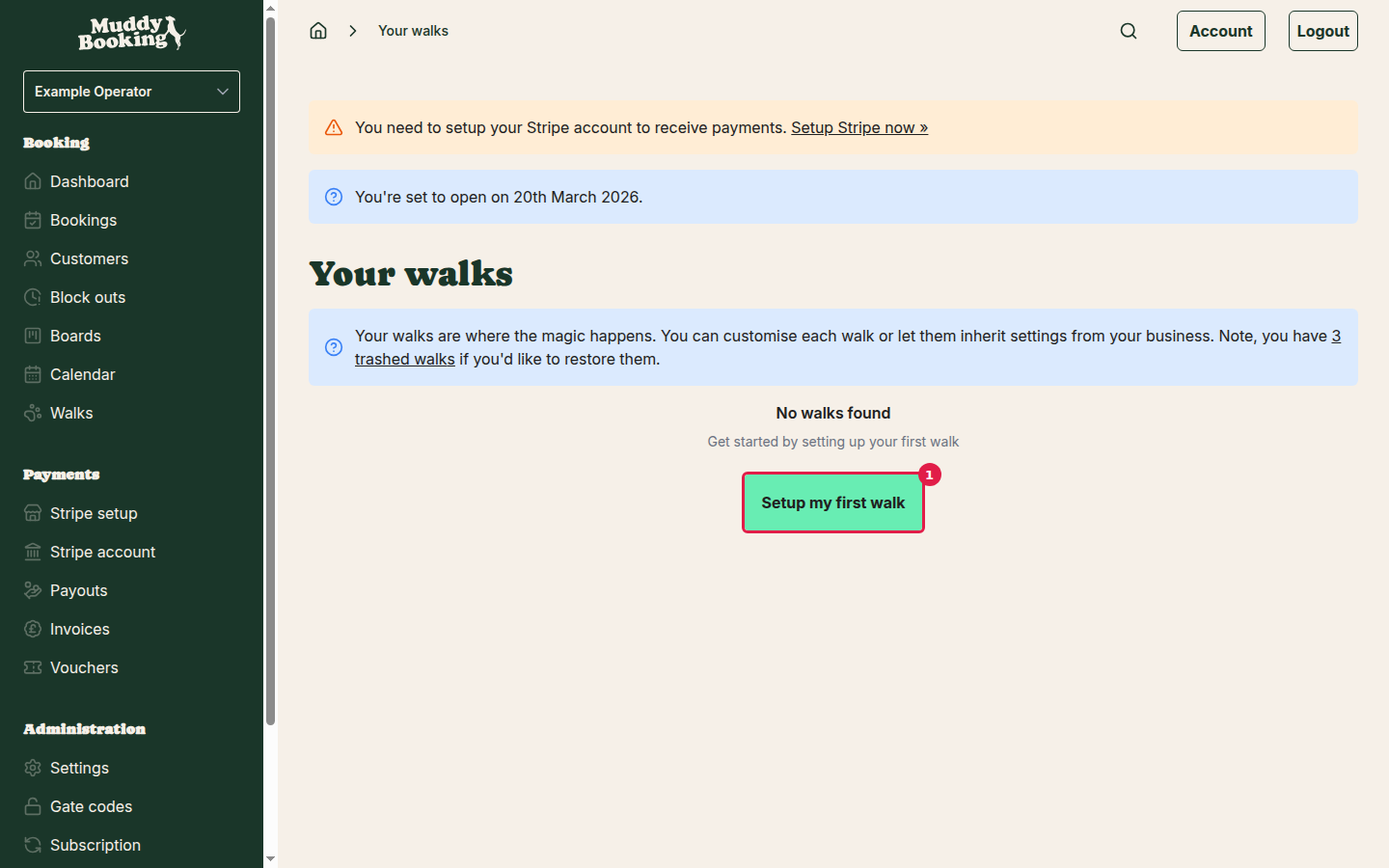Open the Calendar icon in sidebar

coord(32,374)
